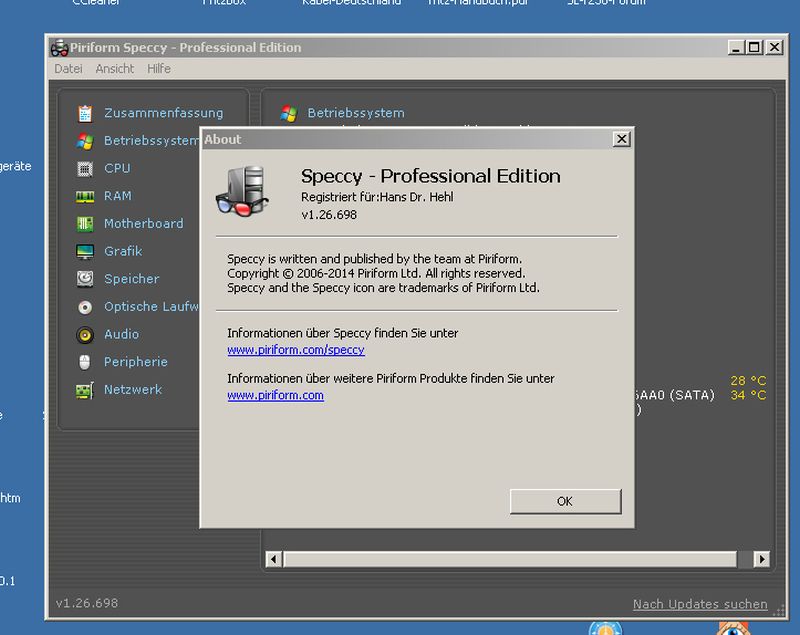Open the www.piriform.com link

[x=276, y=395]
